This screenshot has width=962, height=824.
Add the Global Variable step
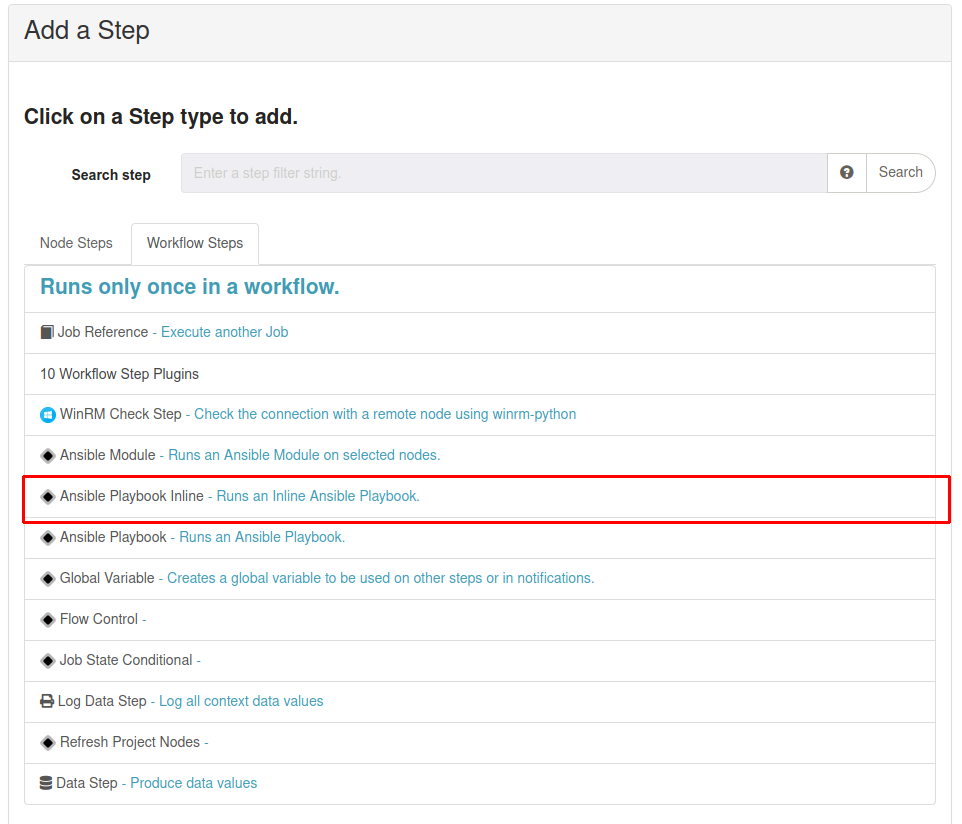tap(480, 579)
